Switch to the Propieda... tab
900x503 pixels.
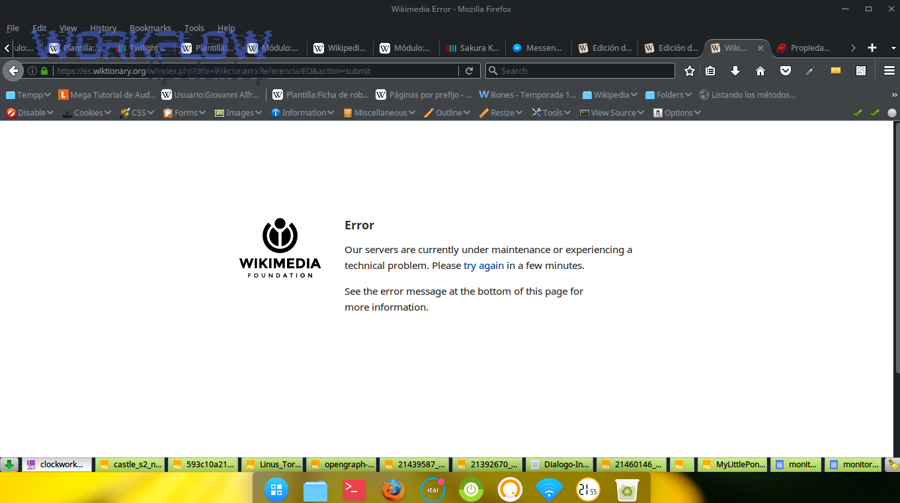pyautogui.click(x=804, y=48)
